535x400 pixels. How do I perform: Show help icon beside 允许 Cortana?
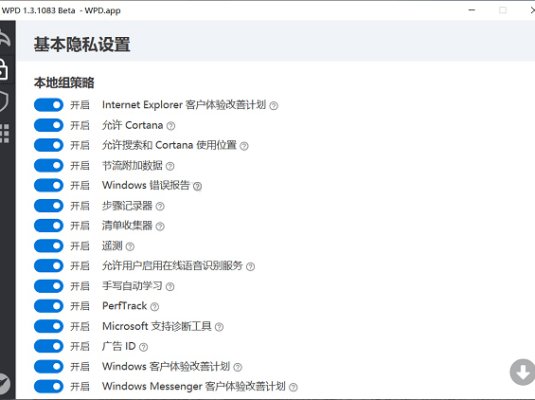[171, 126]
